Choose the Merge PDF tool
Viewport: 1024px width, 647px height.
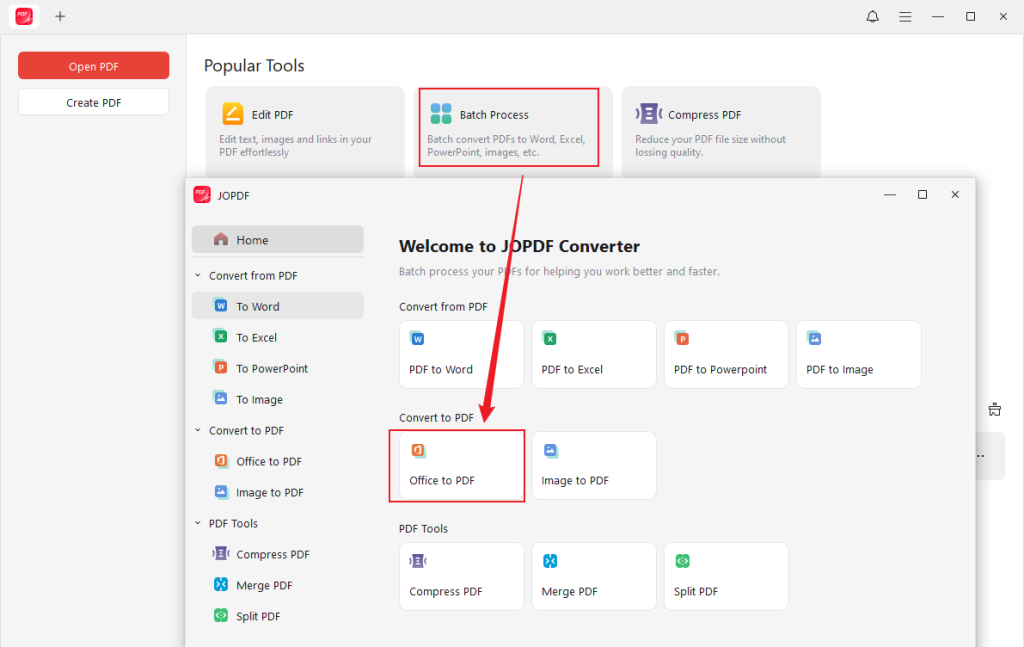tap(593, 576)
